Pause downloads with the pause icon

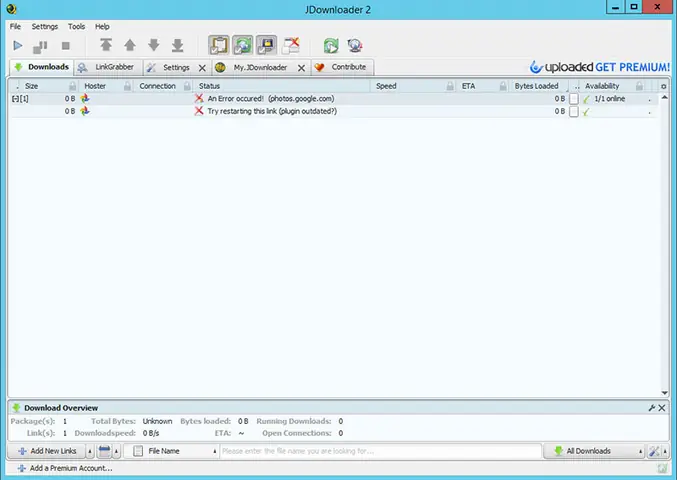pyautogui.click(x=40, y=46)
